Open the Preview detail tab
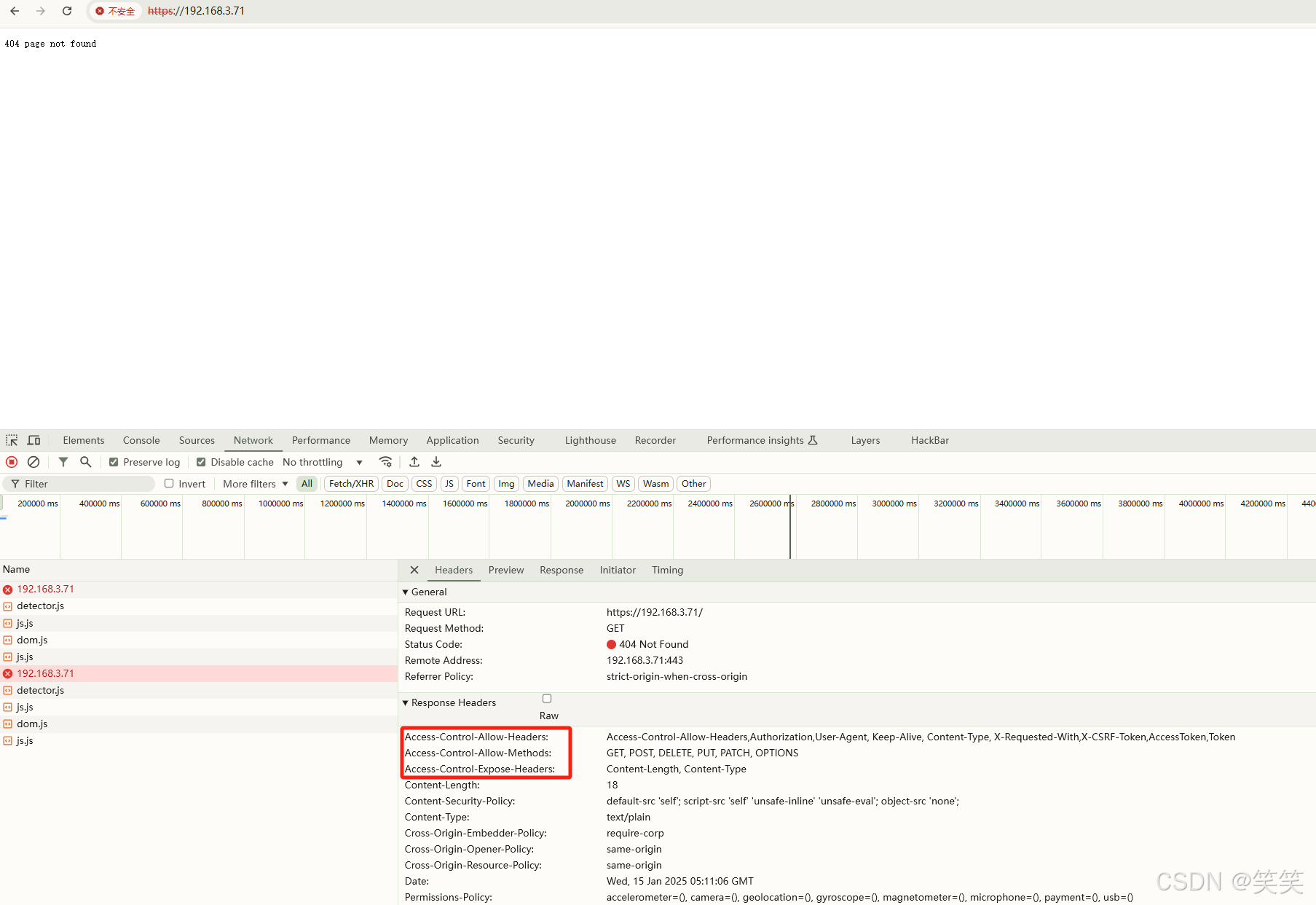 point(506,570)
